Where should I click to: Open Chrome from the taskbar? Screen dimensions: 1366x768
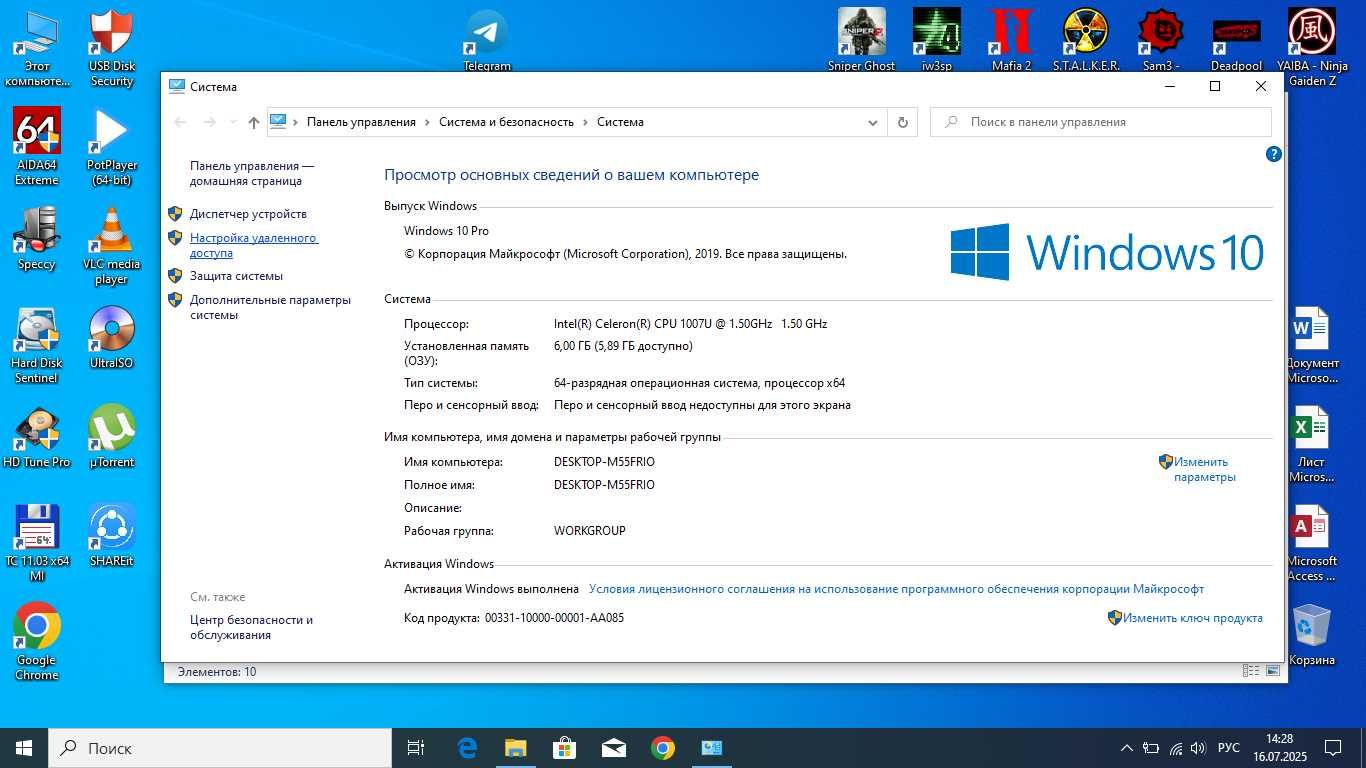click(x=663, y=748)
